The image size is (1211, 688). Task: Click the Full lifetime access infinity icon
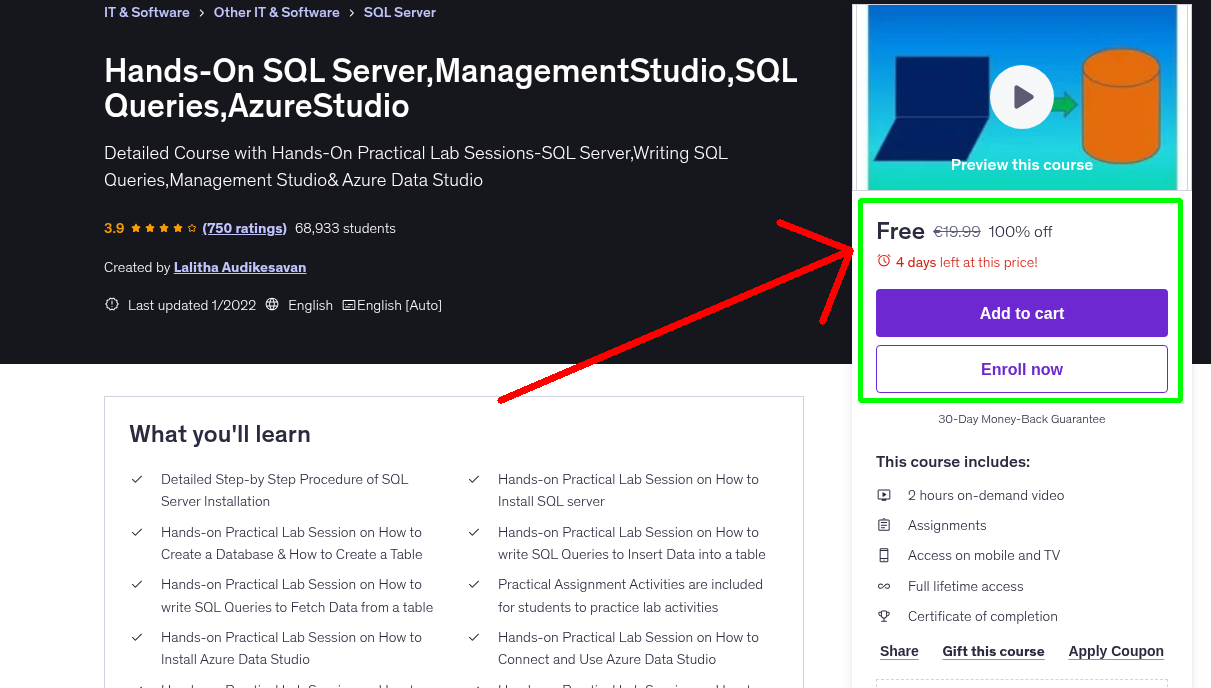[x=884, y=586]
